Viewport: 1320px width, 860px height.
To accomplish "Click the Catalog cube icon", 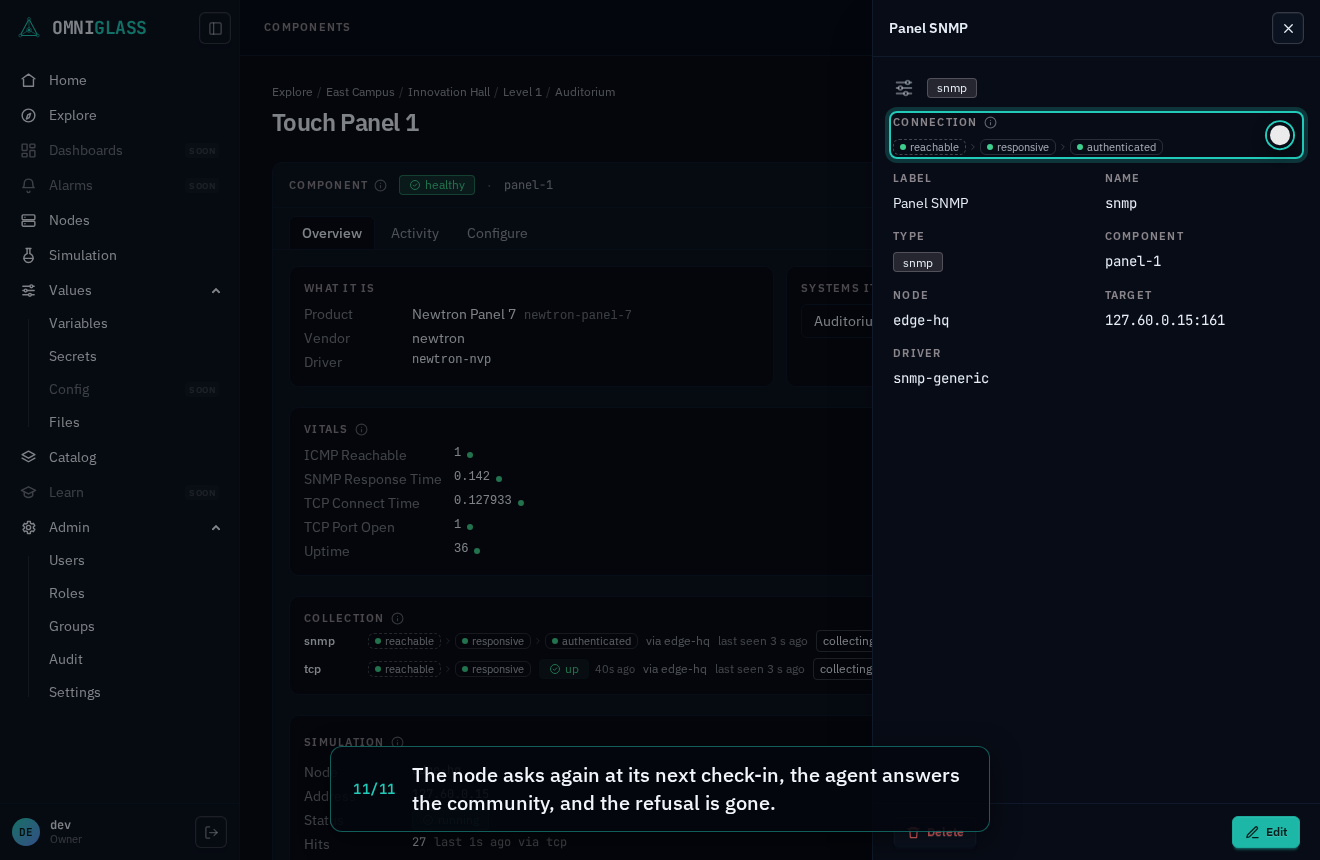I will click(x=29, y=457).
